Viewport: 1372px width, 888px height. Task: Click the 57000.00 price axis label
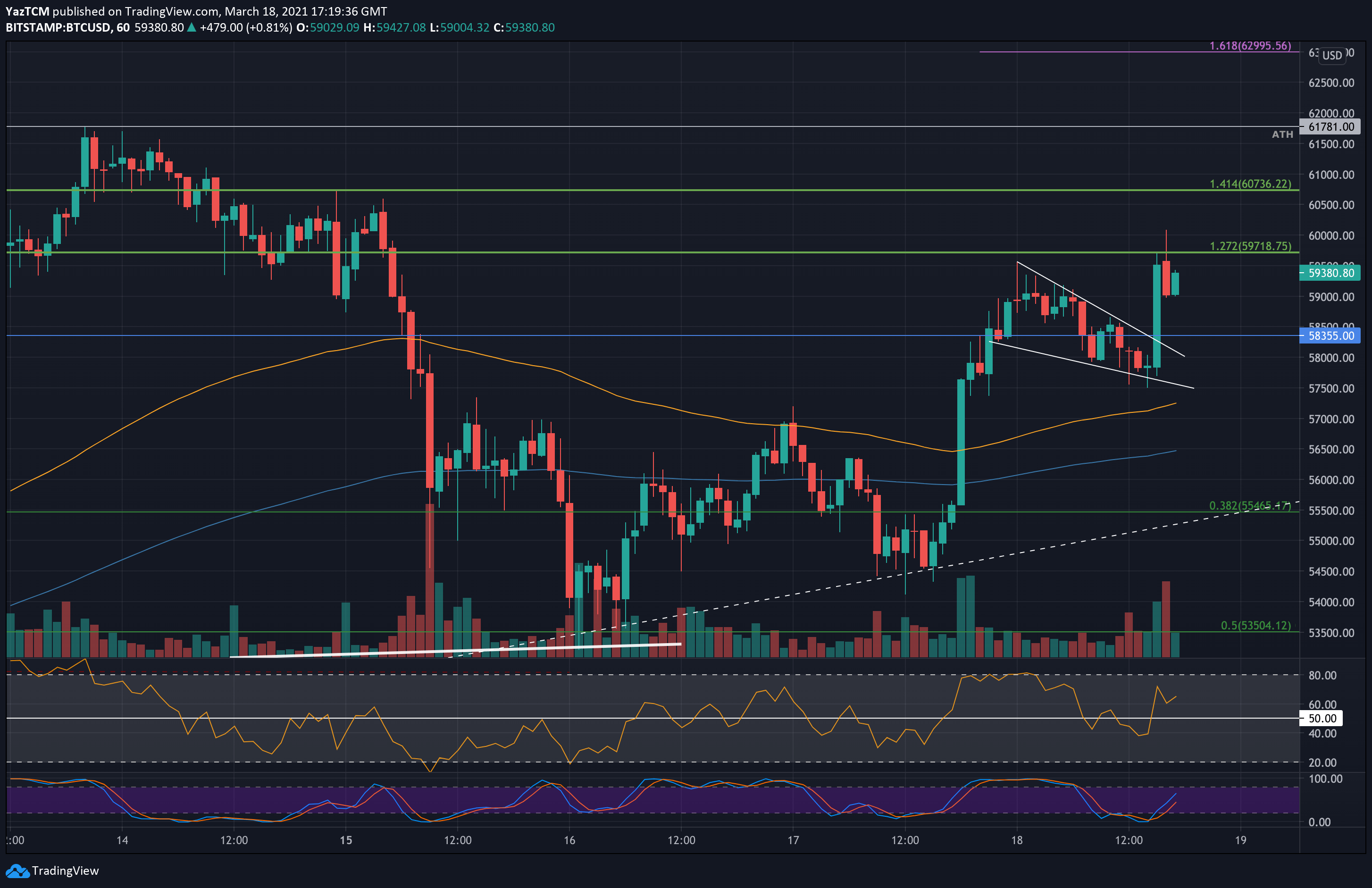coord(1331,419)
